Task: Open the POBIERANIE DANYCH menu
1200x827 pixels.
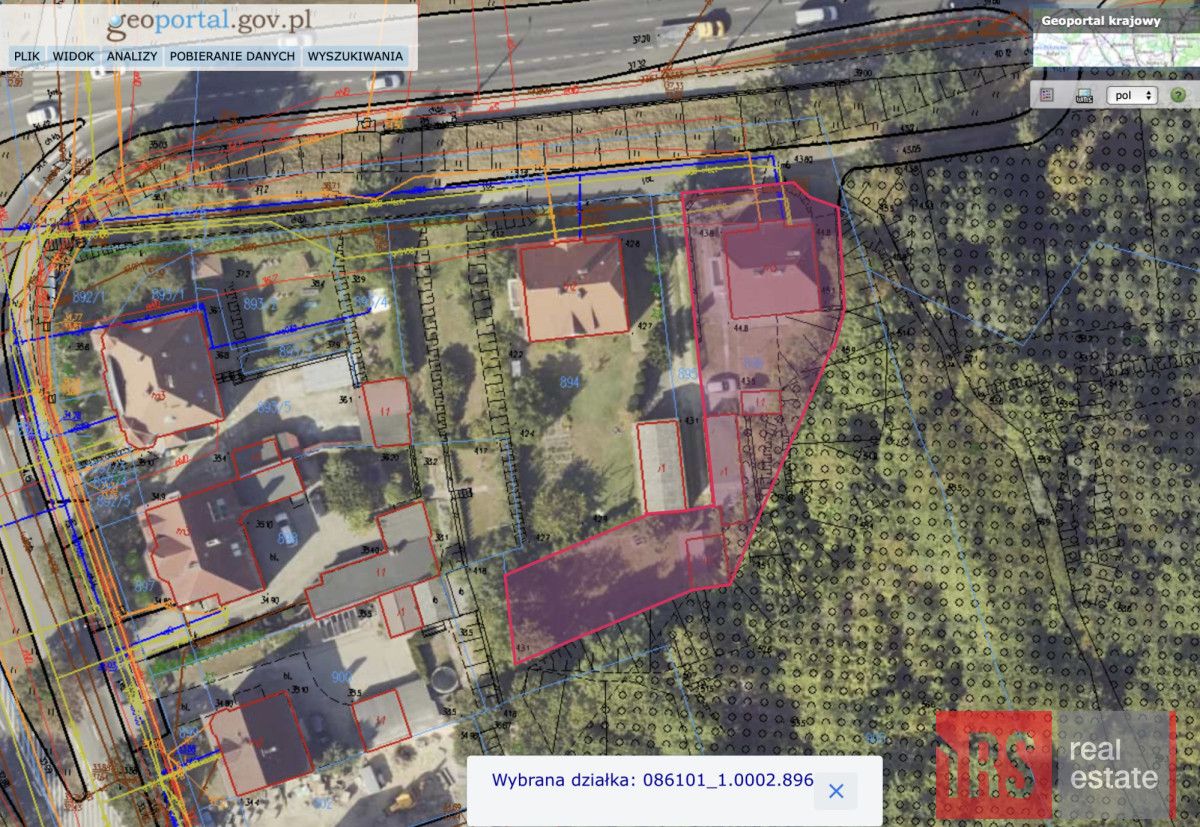Action: pyautogui.click(x=232, y=56)
